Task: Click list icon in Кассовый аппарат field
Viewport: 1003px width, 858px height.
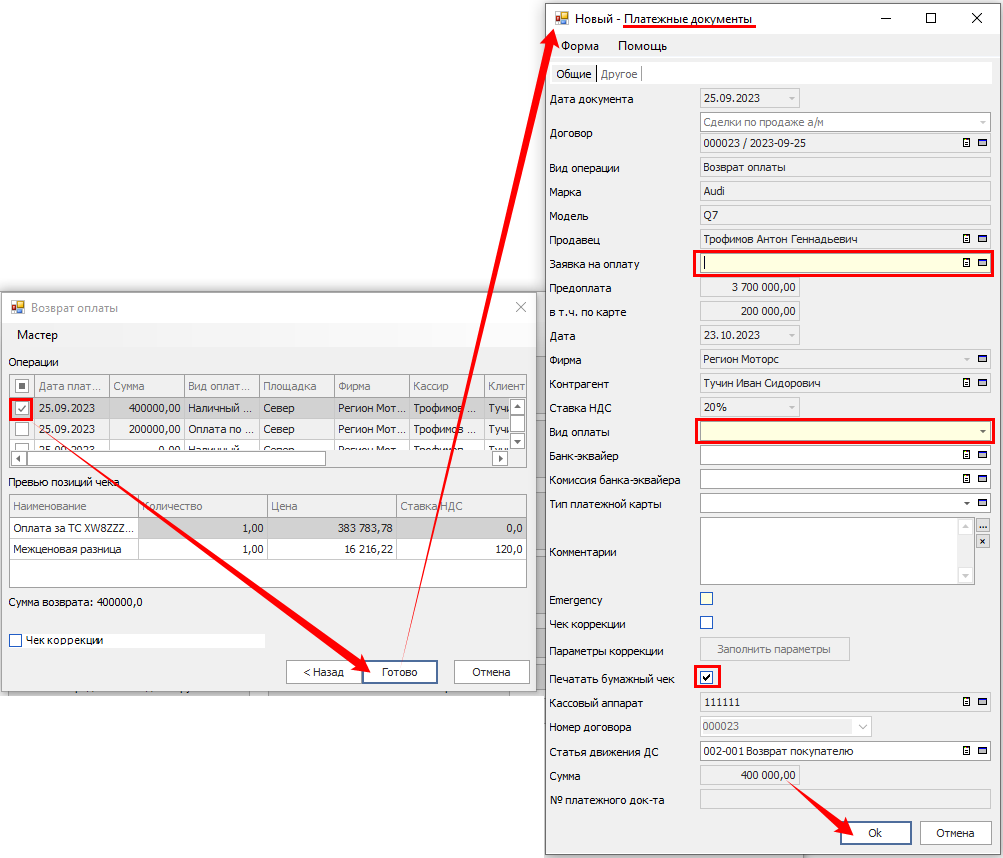Action: (x=966, y=703)
